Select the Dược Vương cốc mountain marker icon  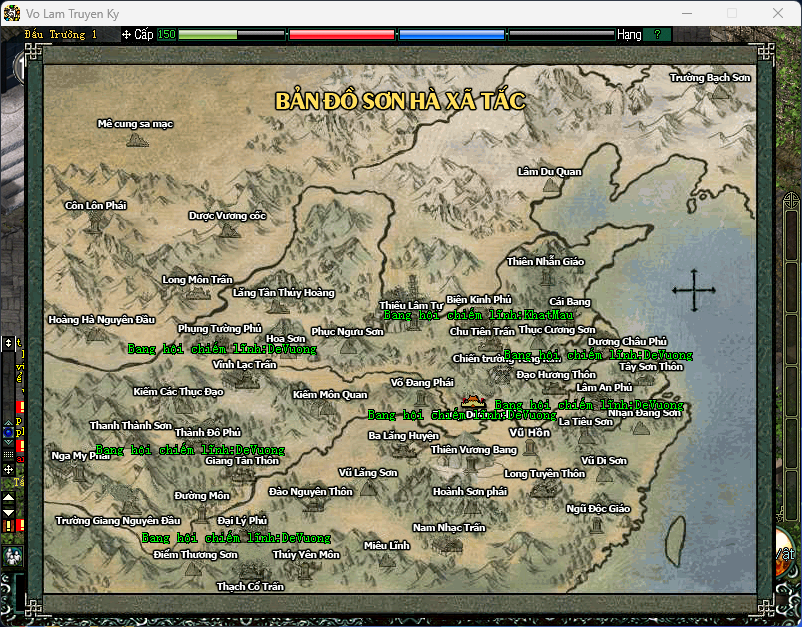pos(229,230)
